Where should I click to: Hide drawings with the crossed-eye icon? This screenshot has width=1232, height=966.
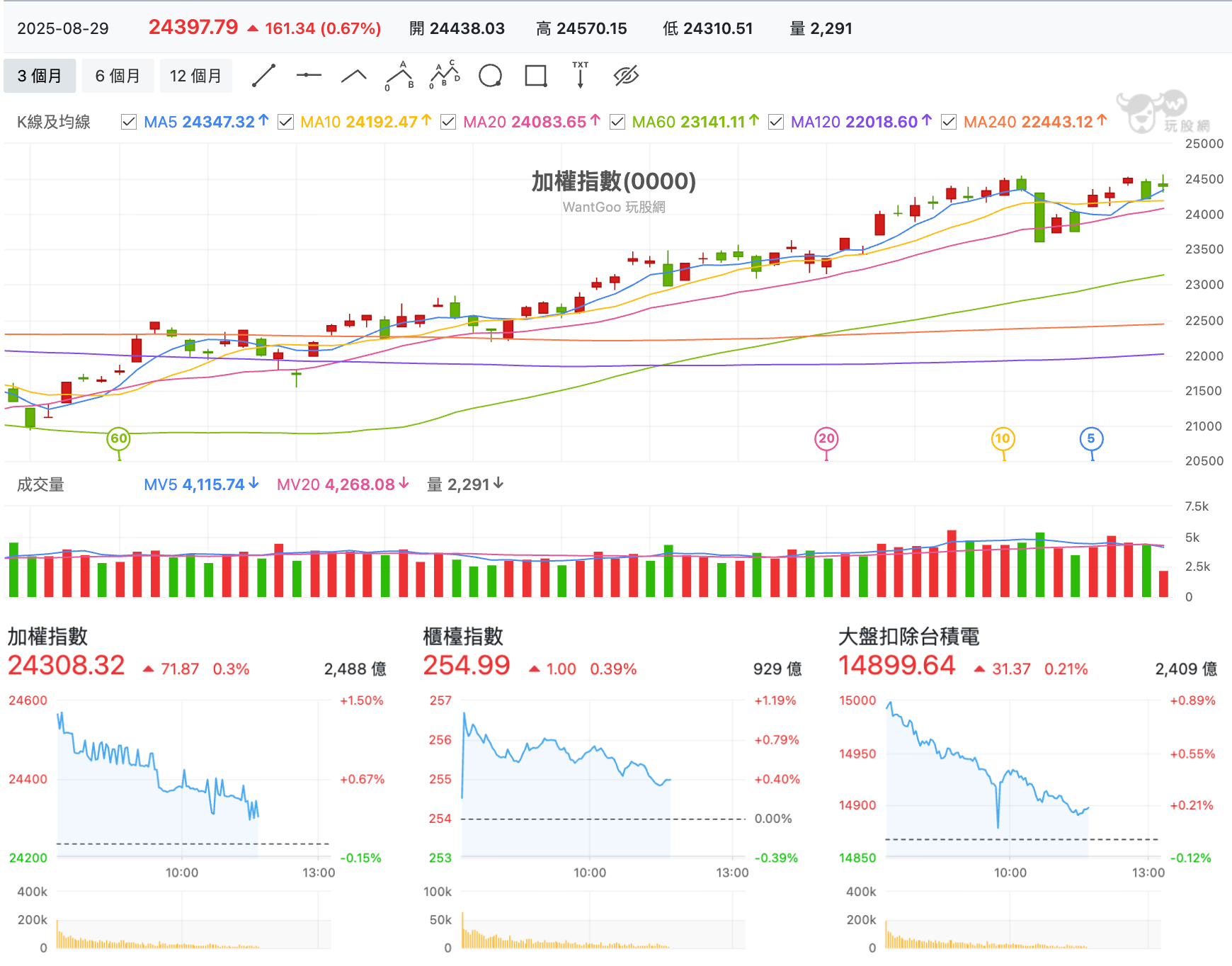[x=626, y=76]
